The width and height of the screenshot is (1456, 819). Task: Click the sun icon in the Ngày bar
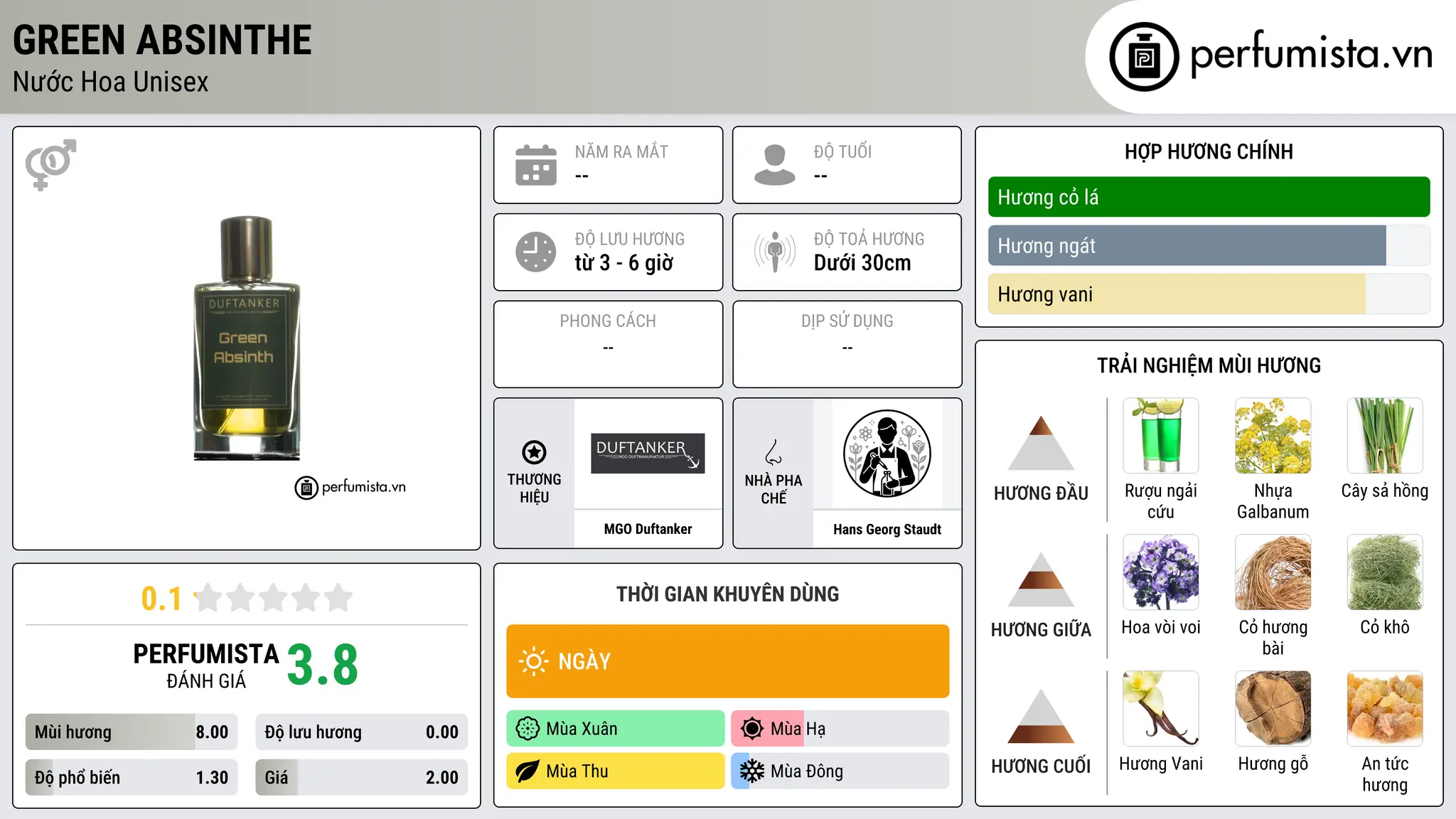(533, 661)
